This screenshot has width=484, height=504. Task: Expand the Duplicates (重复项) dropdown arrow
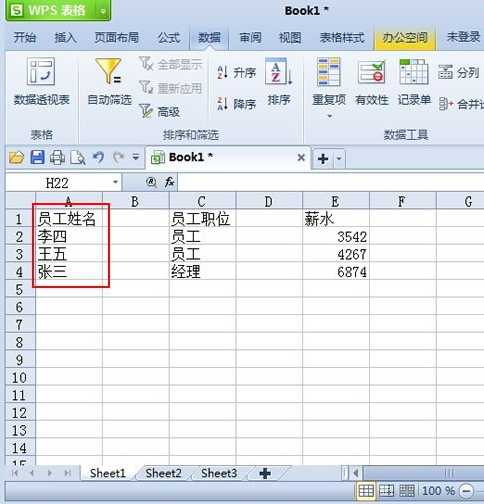(x=329, y=116)
